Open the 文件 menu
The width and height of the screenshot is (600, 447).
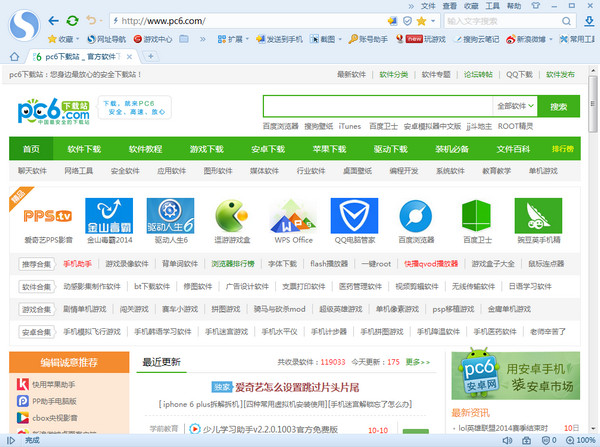(x=428, y=6)
